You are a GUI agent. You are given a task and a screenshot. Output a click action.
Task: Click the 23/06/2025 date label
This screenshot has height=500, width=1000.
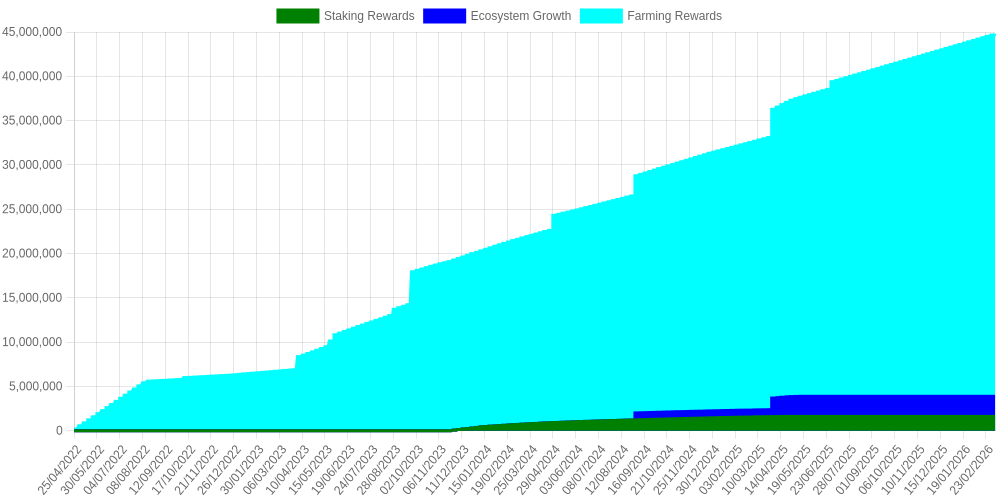click(x=810, y=471)
